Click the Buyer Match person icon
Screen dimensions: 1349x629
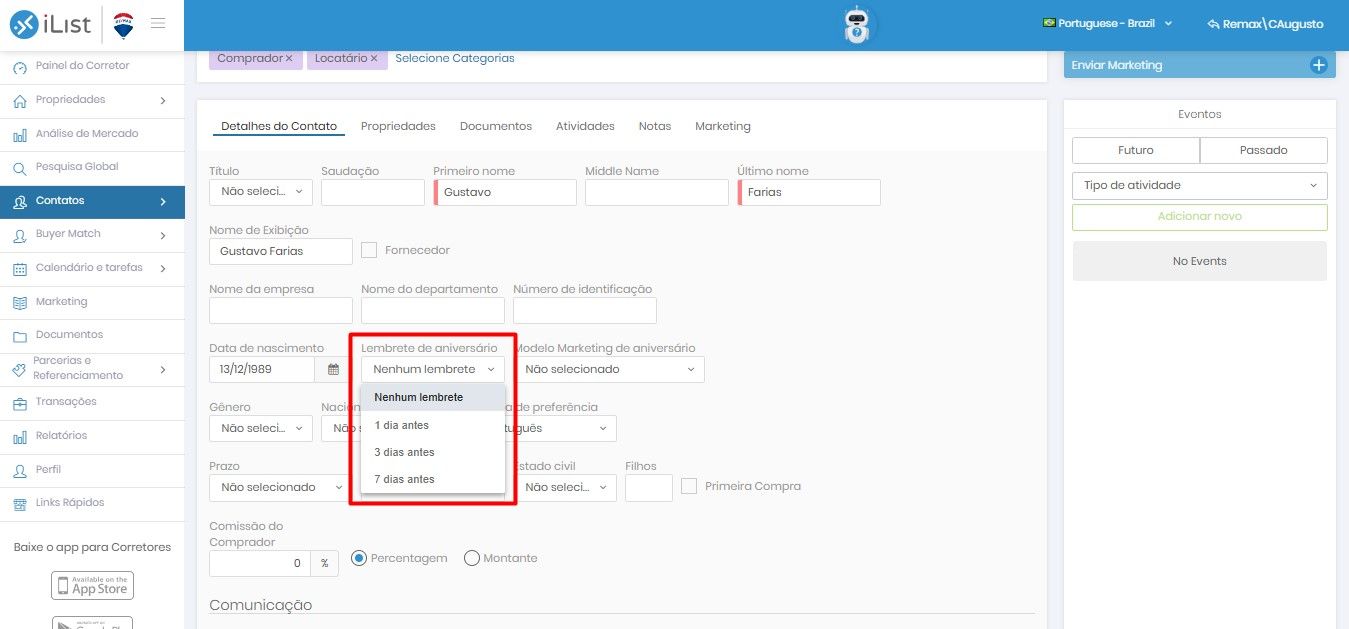point(20,235)
